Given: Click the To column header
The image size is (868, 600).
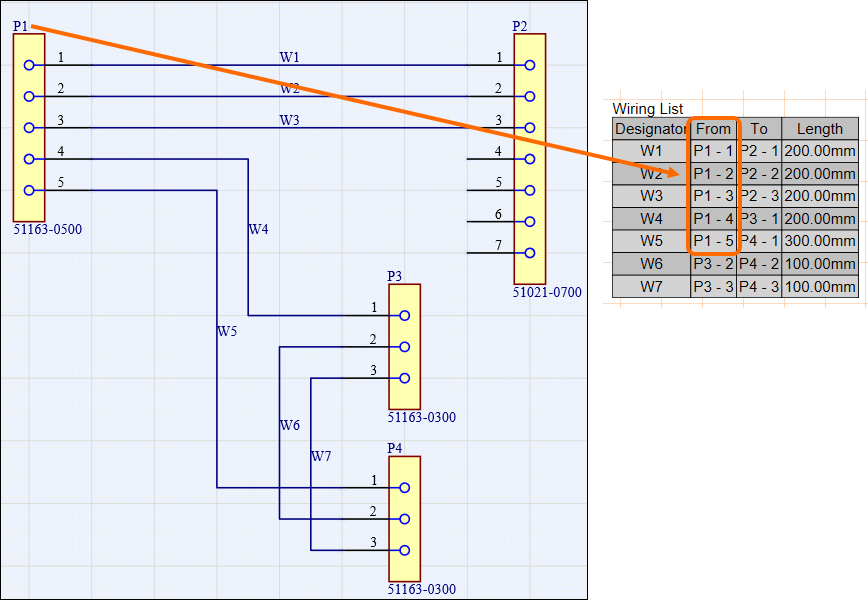Looking at the screenshot, I should point(759,128).
